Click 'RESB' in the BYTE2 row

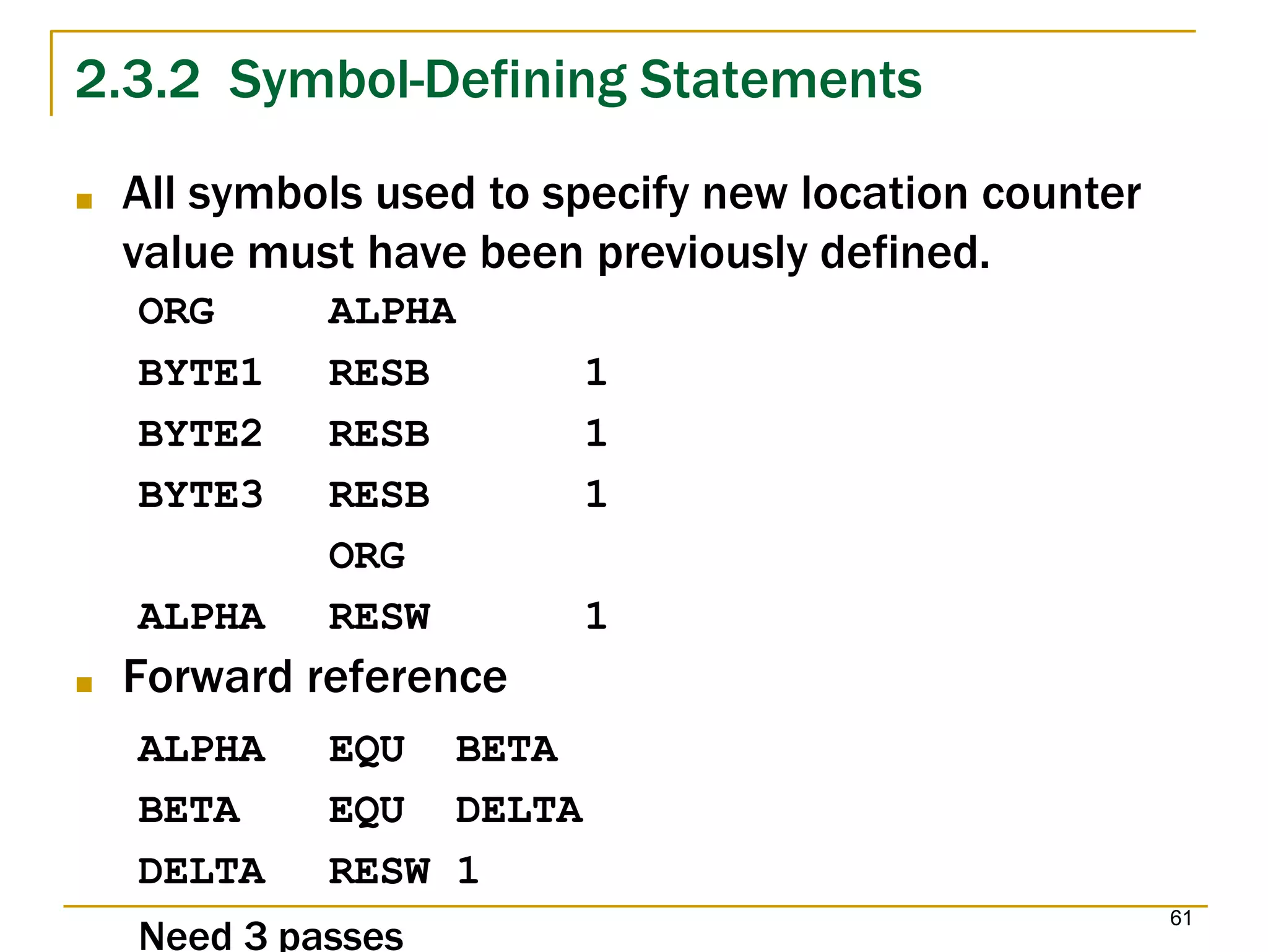coord(379,433)
